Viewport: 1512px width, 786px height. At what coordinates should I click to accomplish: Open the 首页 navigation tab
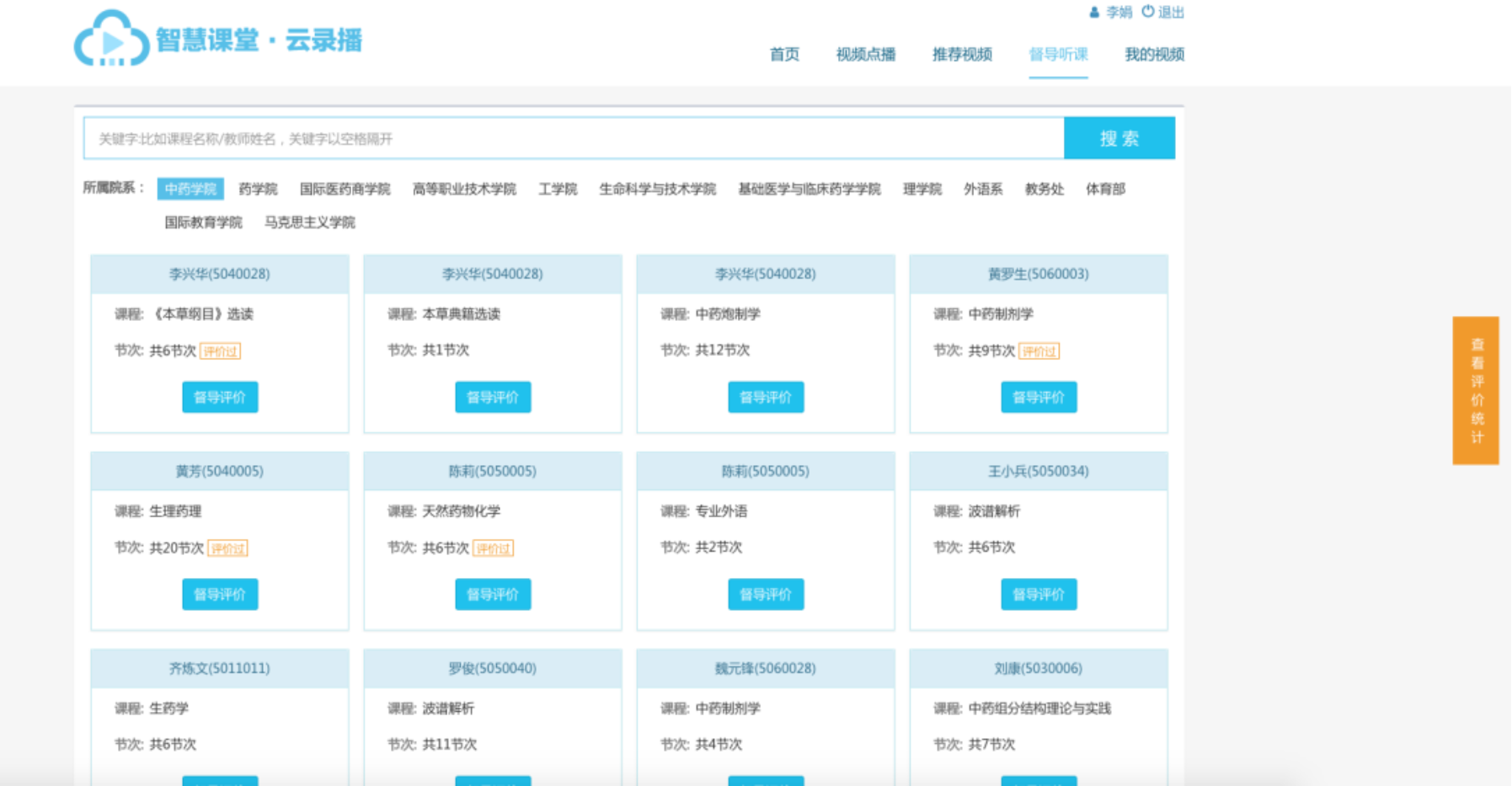tap(784, 55)
